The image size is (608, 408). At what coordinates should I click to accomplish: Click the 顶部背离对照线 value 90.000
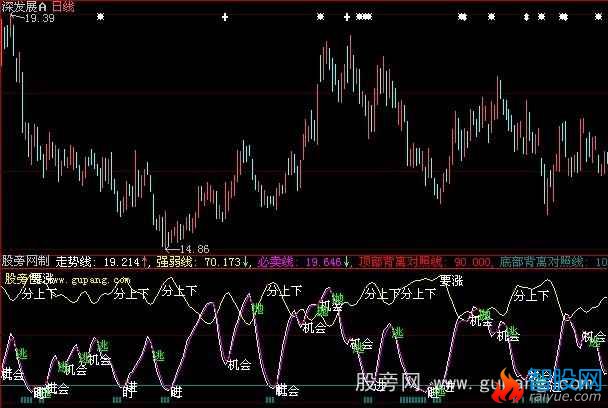click(472, 262)
